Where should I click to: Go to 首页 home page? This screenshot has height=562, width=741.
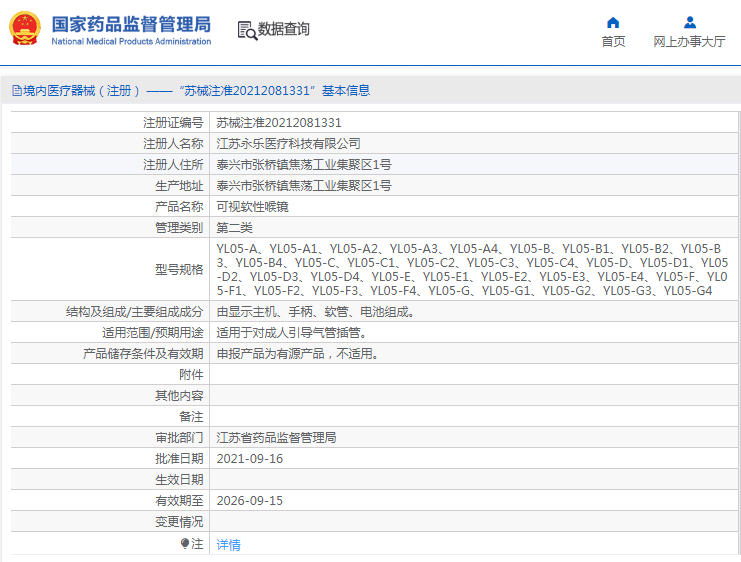coord(613,42)
